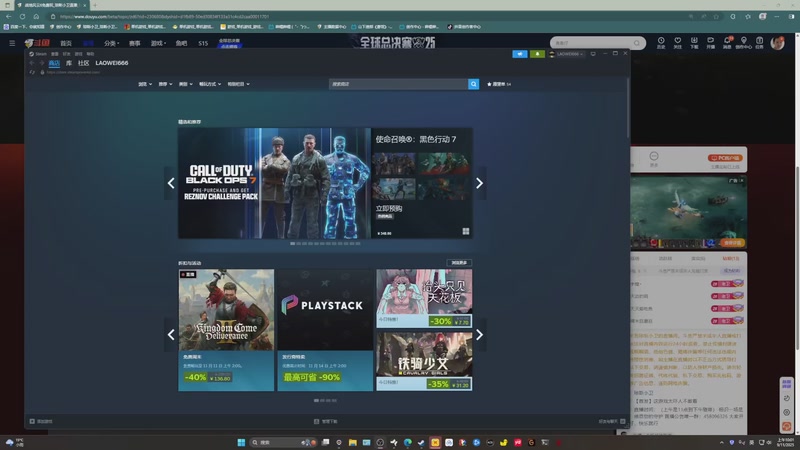Click Steam store page vertical scrollbar
The height and width of the screenshot is (450, 800).
pos(628,107)
